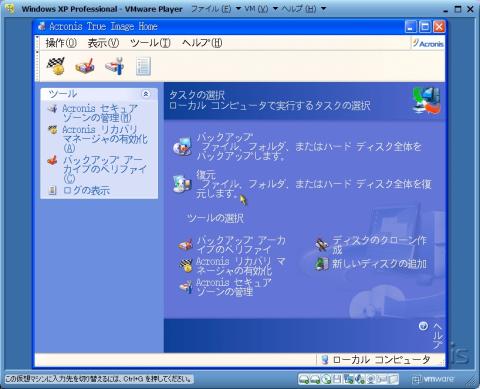Click the Ctrl+G input hint message

point(99,379)
